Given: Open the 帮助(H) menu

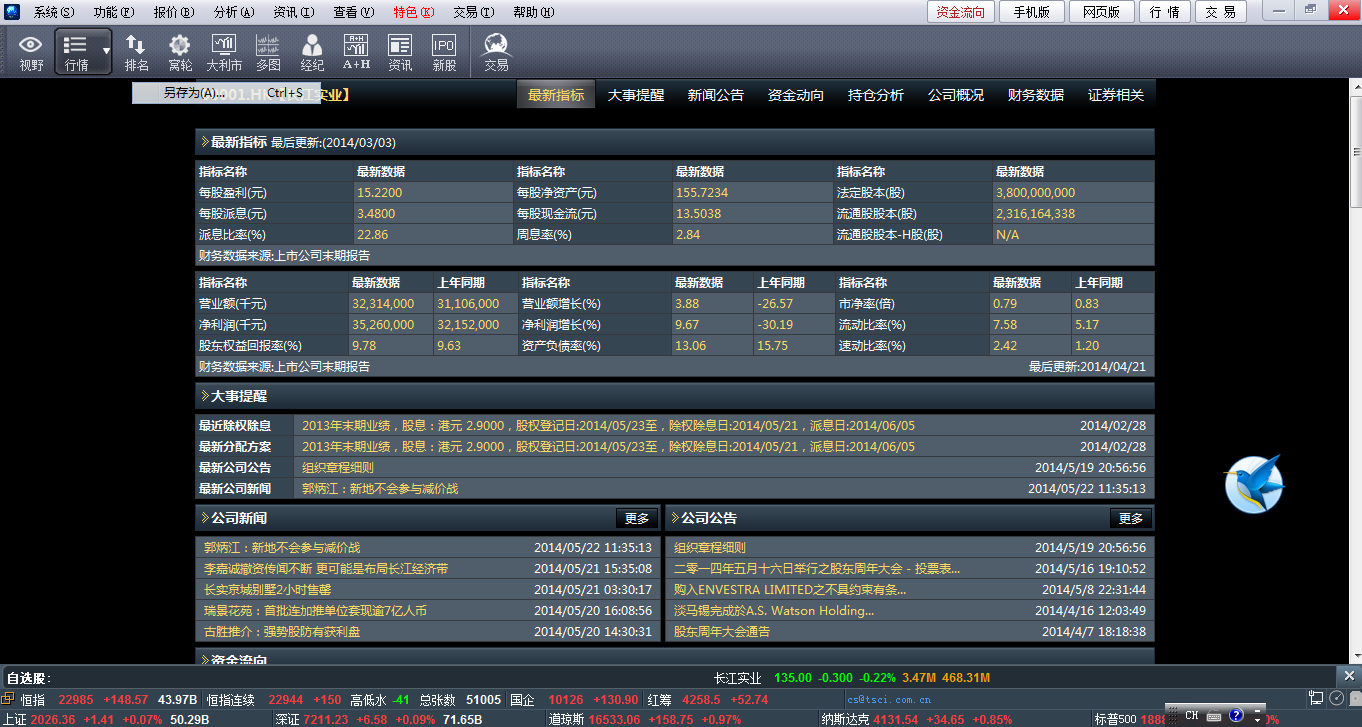Looking at the screenshot, I should coord(534,12).
